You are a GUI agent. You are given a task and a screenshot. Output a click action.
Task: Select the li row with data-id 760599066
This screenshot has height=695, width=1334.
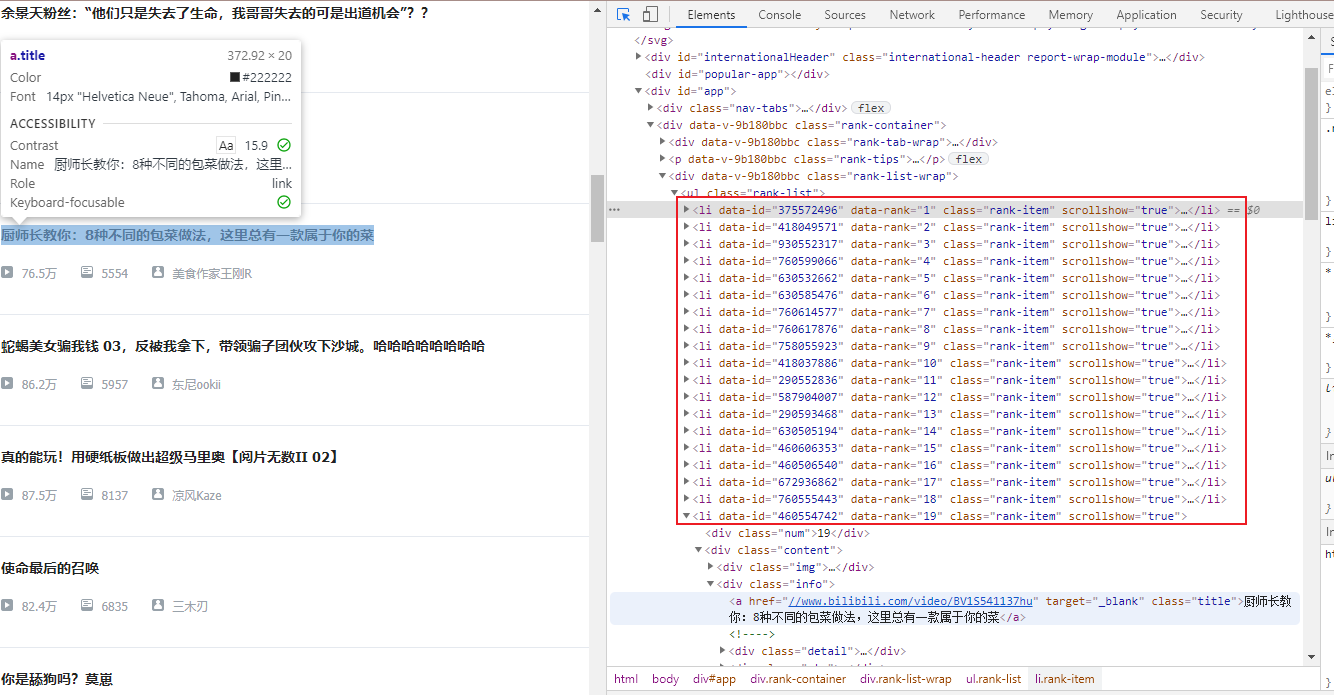(x=955, y=261)
